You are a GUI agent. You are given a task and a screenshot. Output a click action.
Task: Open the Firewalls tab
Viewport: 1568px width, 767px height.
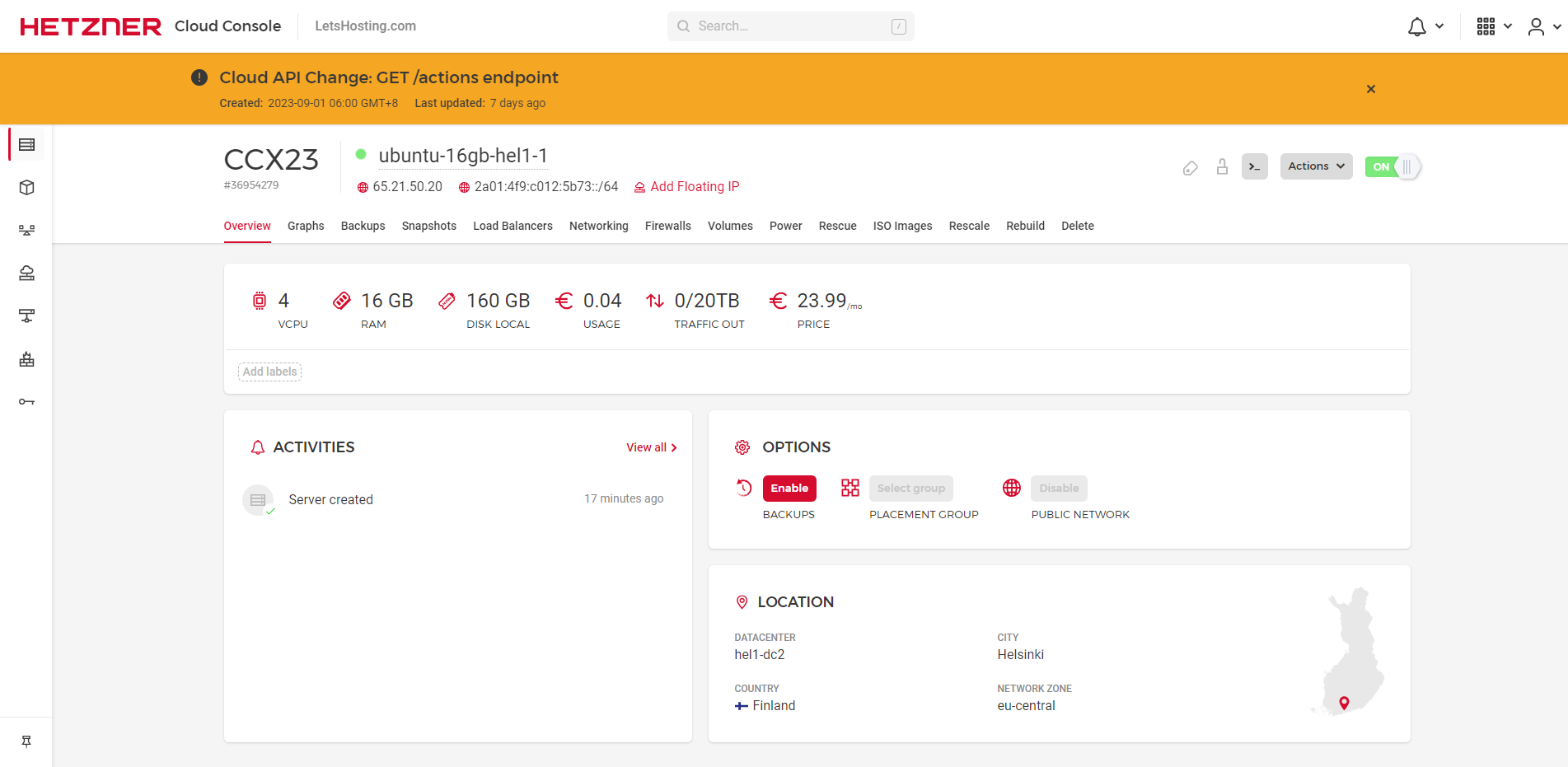(668, 226)
